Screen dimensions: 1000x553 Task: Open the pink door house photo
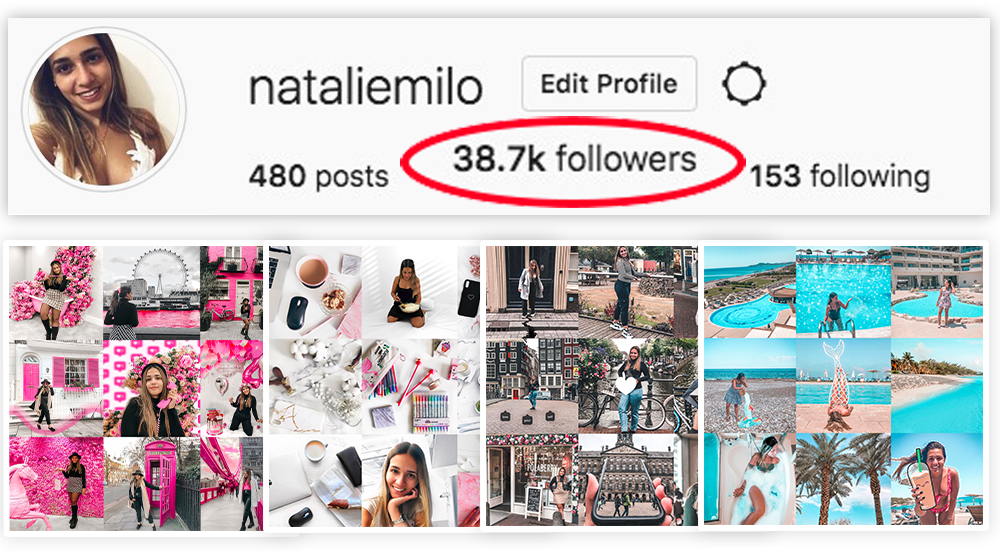(55, 388)
